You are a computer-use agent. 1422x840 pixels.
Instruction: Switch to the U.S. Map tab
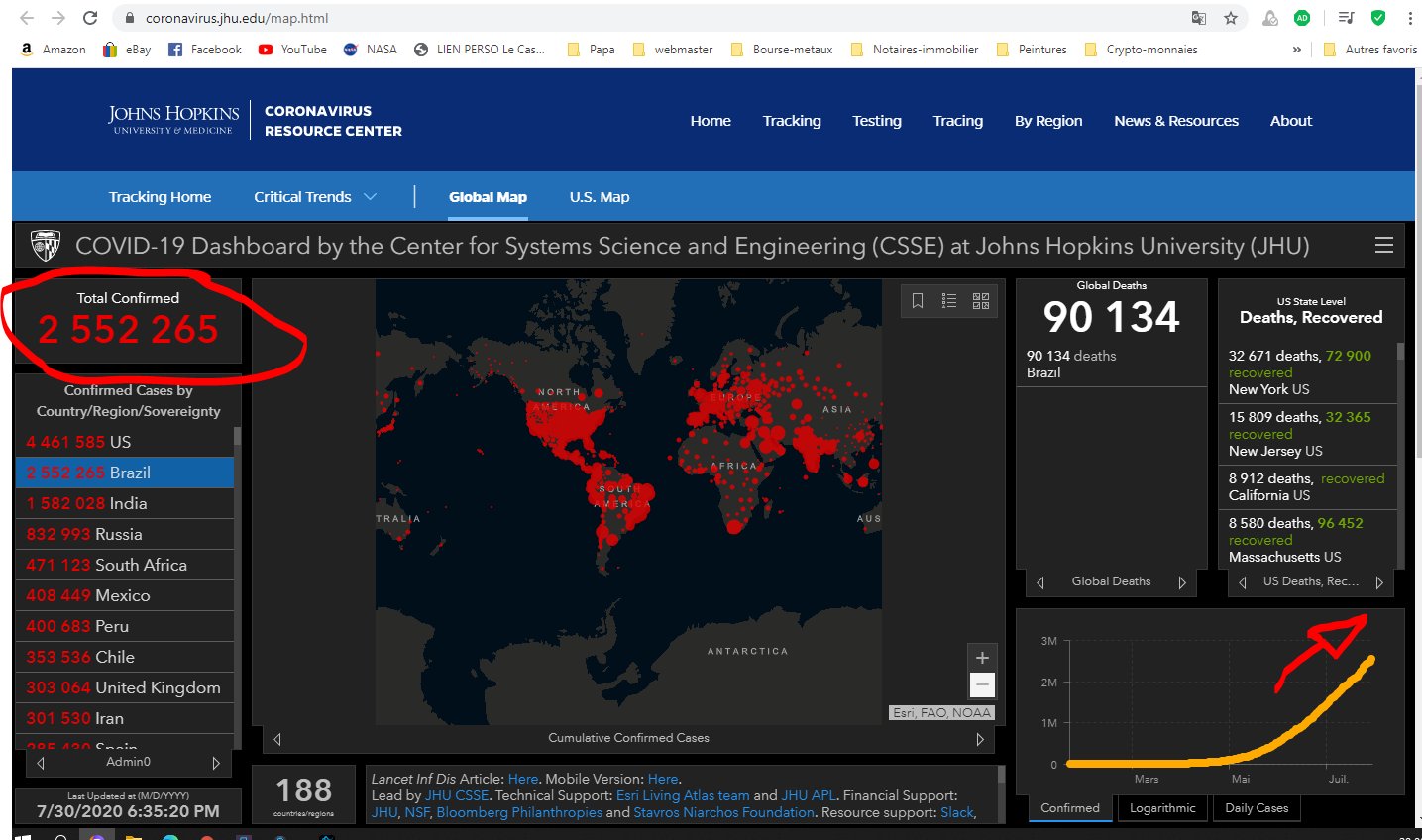point(600,197)
